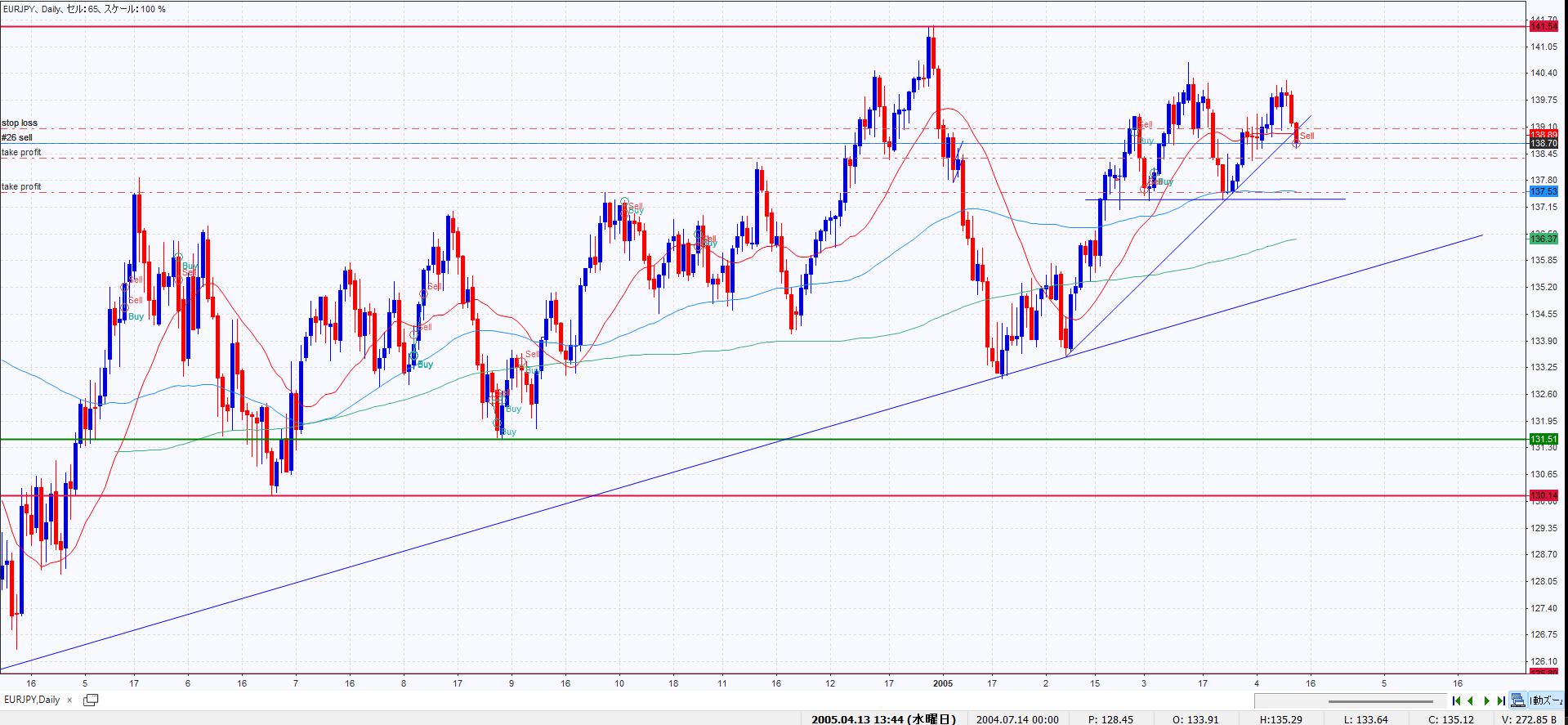This screenshot has height=725, width=1568.
Task: Select the stop loss line label
Action: pyautogui.click(x=20, y=123)
